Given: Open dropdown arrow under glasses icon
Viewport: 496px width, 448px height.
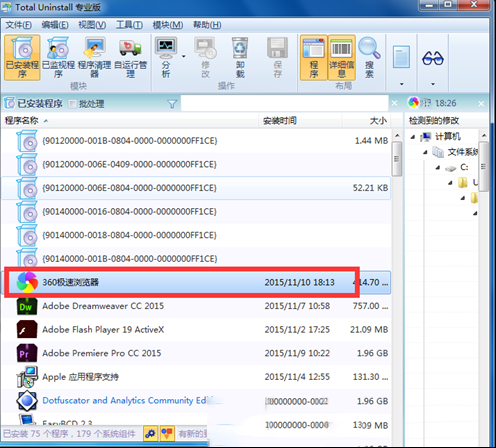Looking at the screenshot, I should tap(433, 84).
